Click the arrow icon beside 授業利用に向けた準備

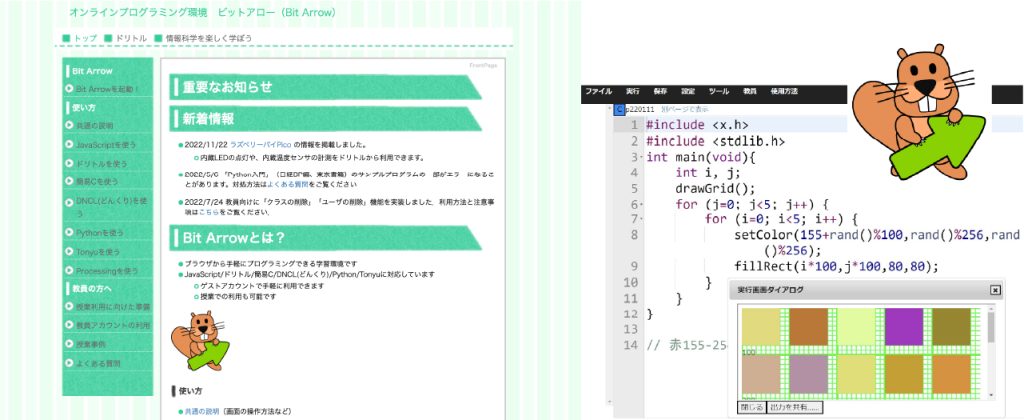tap(69, 306)
